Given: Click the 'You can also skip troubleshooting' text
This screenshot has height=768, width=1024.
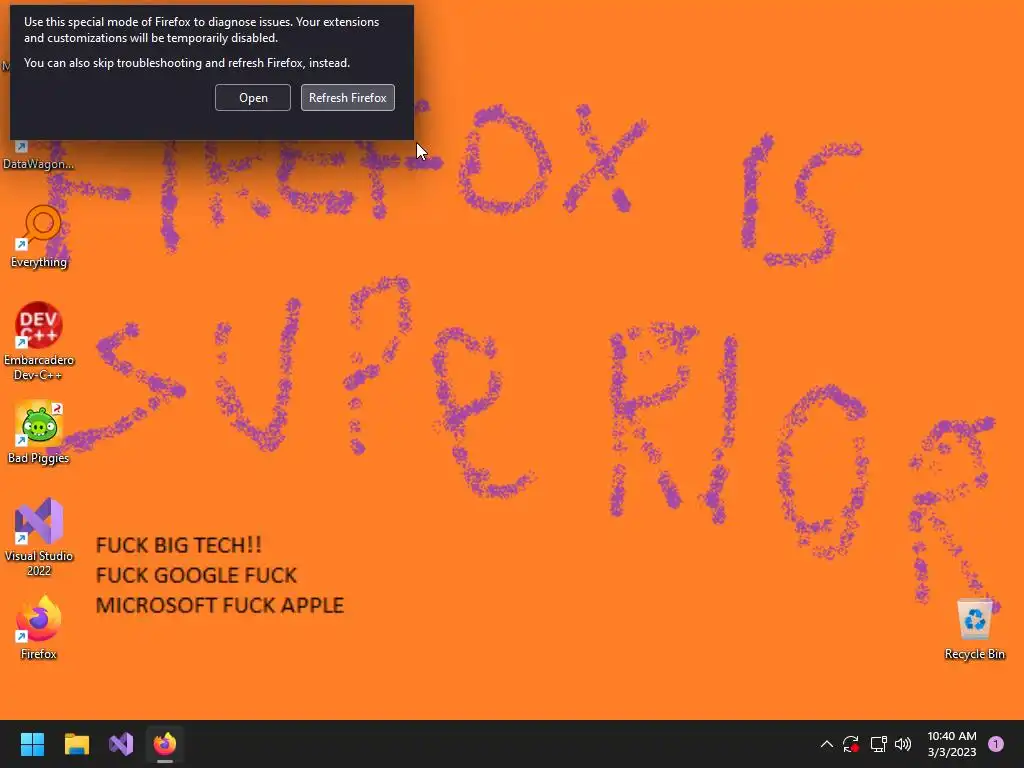Looking at the screenshot, I should point(187,63).
